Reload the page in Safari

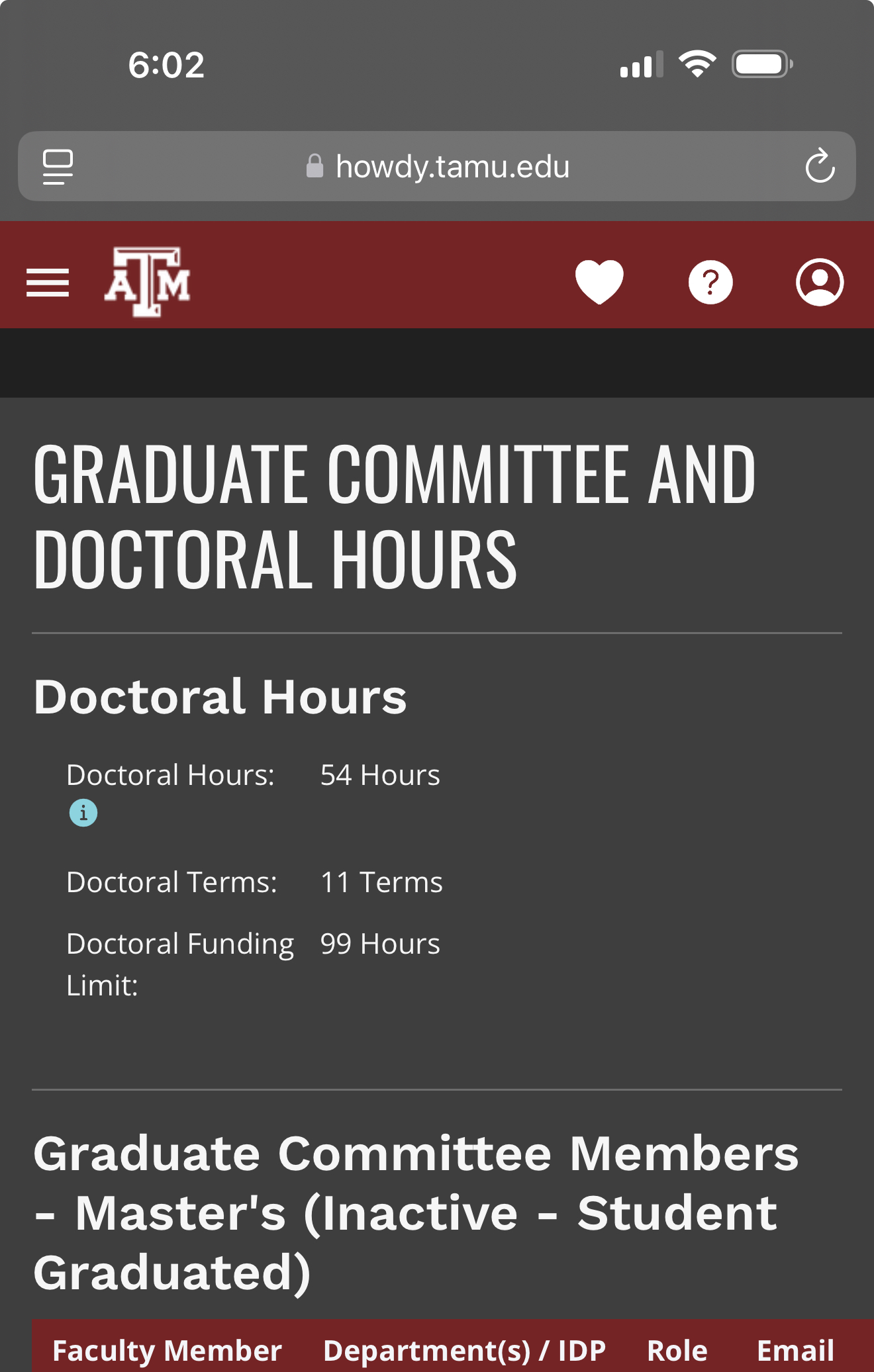[x=820, y=165]
